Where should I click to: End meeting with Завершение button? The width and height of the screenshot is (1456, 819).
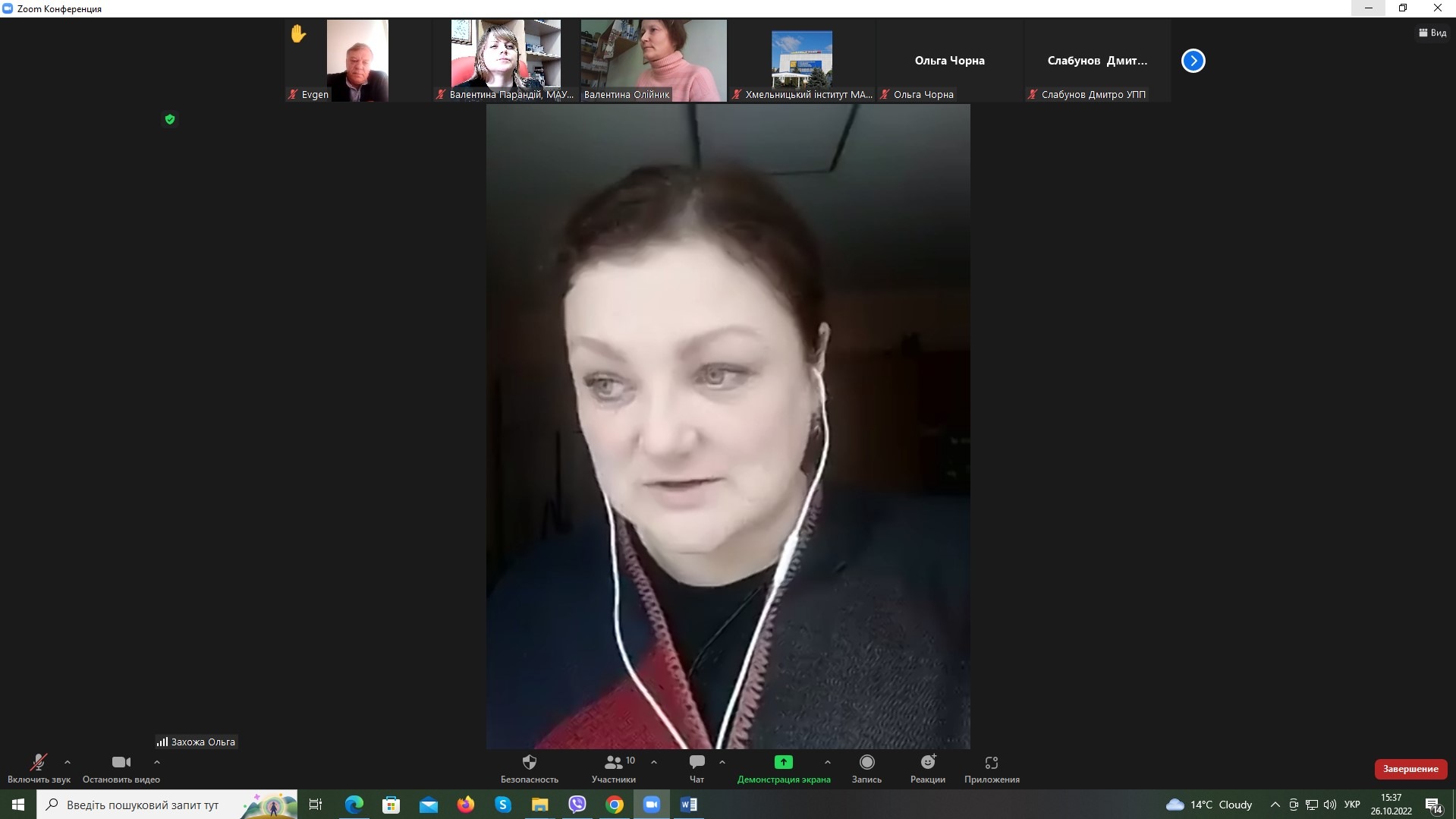click(1410, 769)
